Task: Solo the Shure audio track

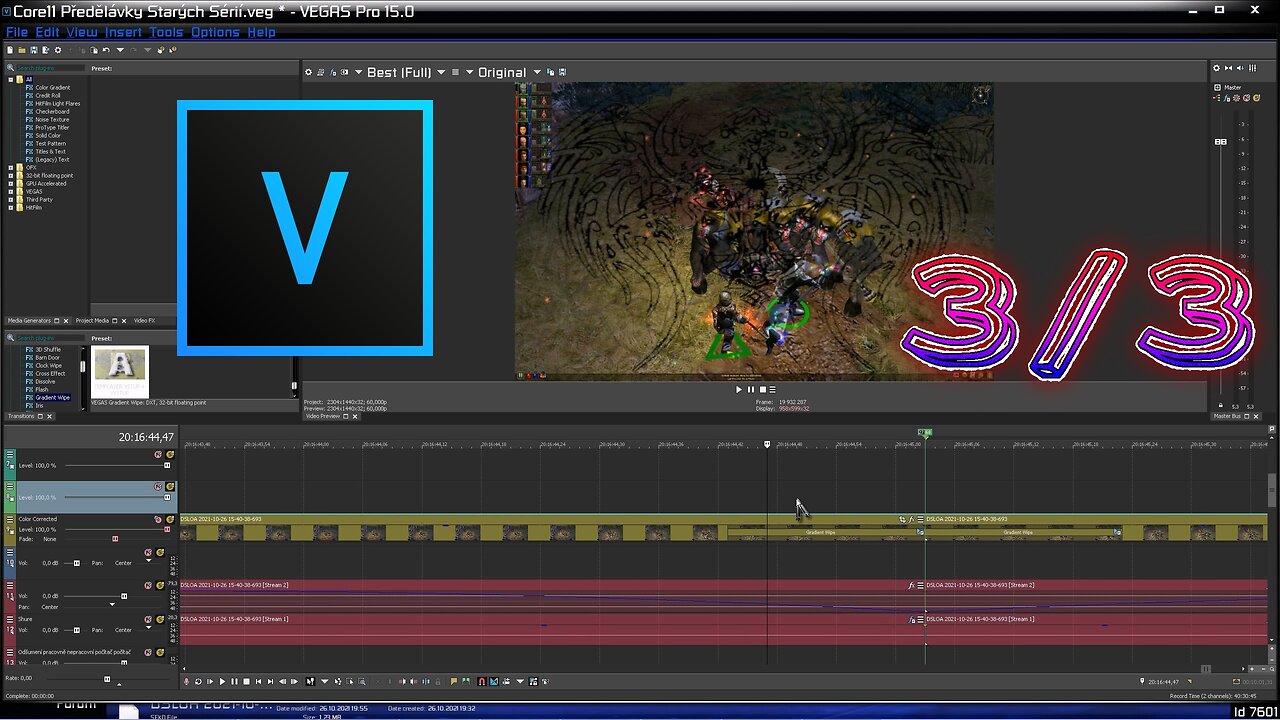Action: coord(160,620)
